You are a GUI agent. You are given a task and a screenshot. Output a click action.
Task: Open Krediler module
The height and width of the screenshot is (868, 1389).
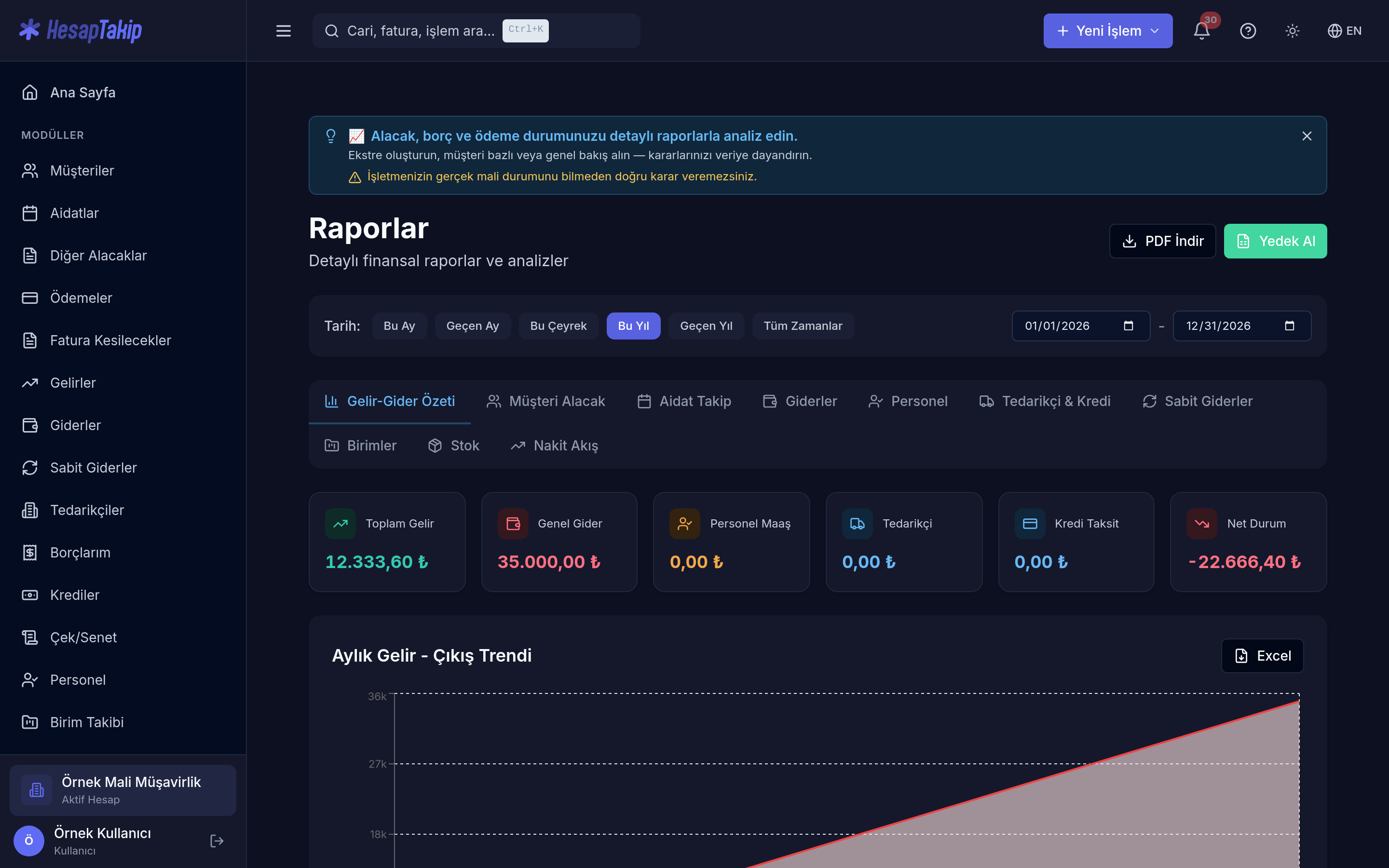pyautogui.click(x=123, y=596)
